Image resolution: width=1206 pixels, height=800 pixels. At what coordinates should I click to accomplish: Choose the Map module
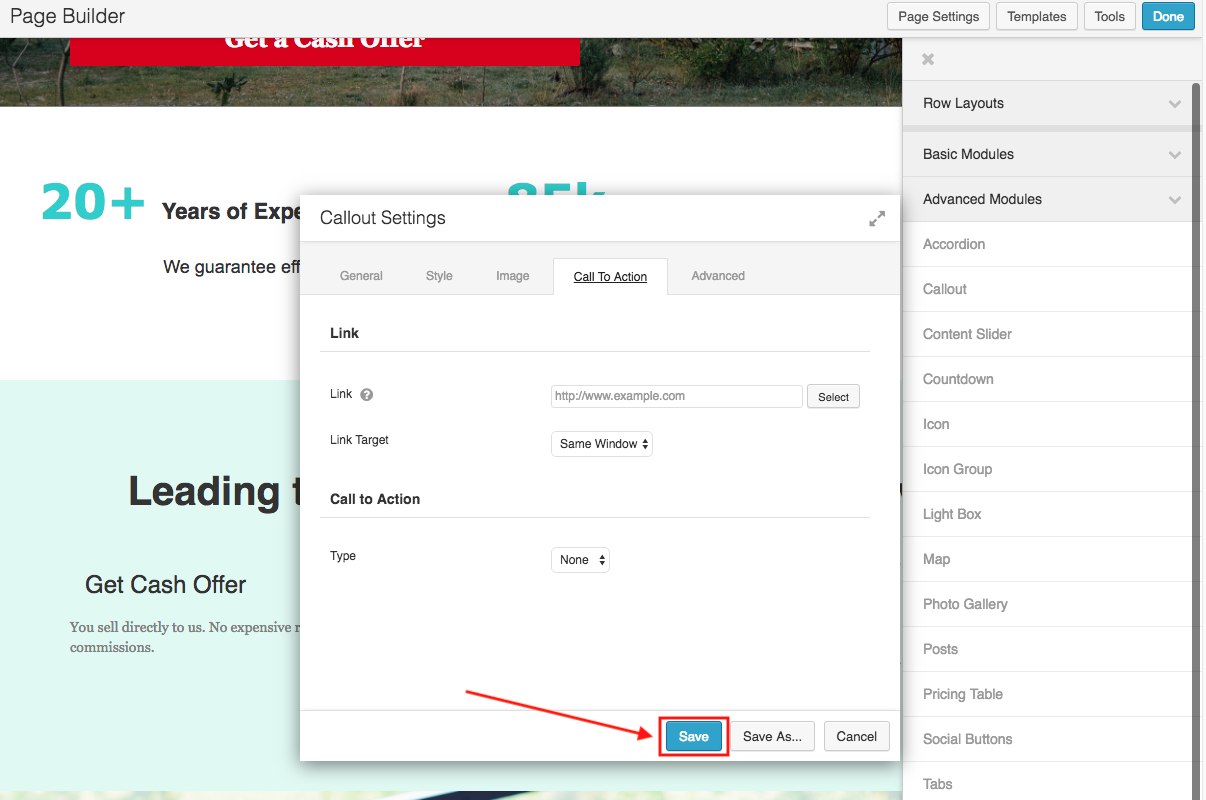pos(1047,559)
